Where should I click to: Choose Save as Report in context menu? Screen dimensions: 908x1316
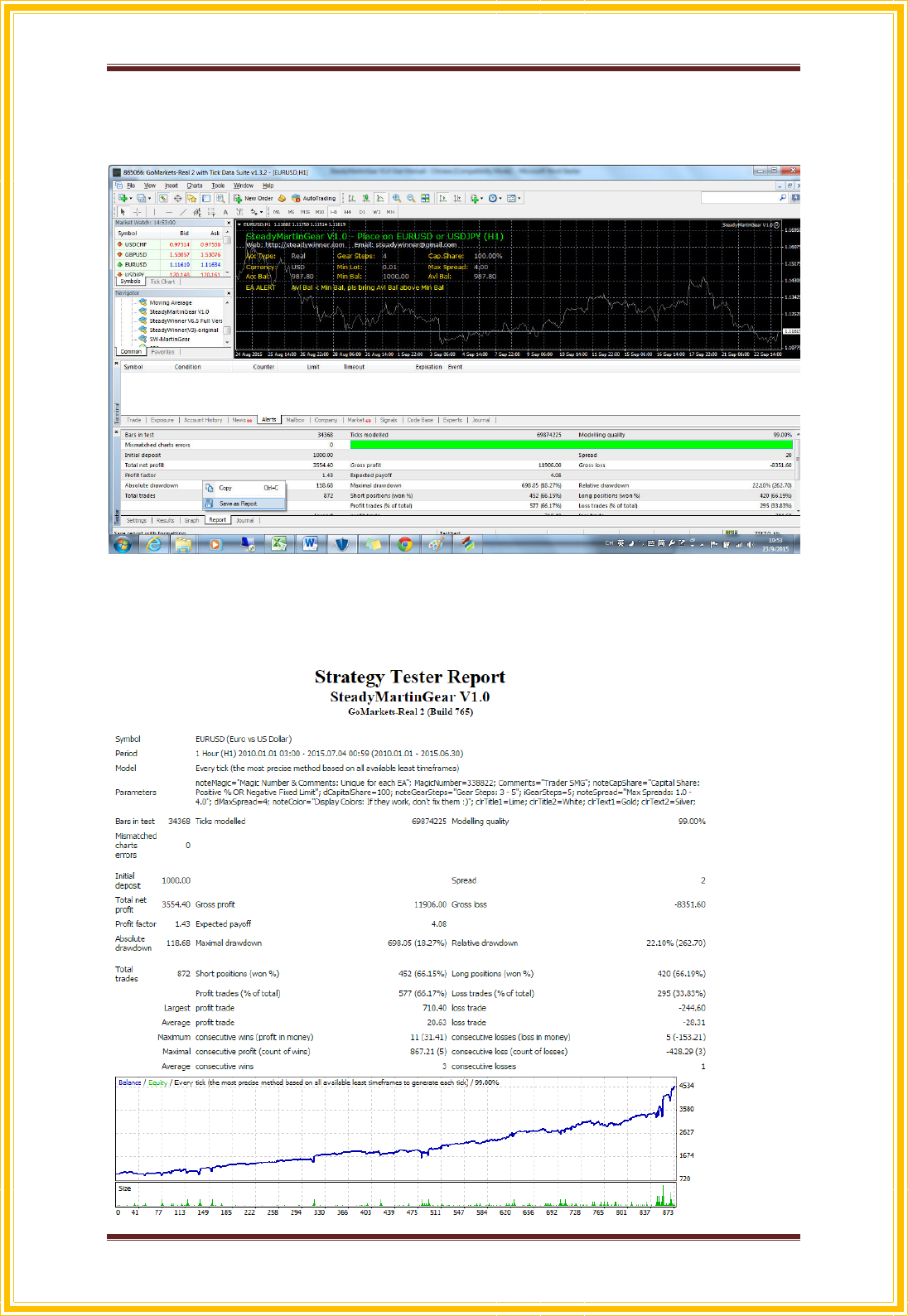click(244, 504)
